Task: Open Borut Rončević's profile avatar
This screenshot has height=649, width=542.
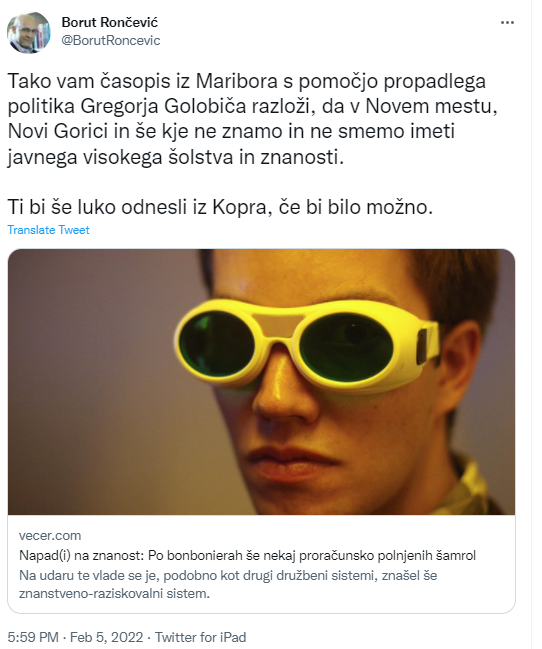Action: coord(29,33)
